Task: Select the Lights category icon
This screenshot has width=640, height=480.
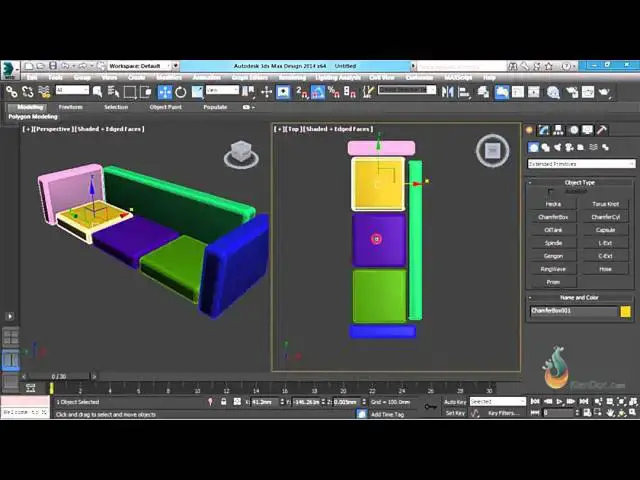Action: 558,147
